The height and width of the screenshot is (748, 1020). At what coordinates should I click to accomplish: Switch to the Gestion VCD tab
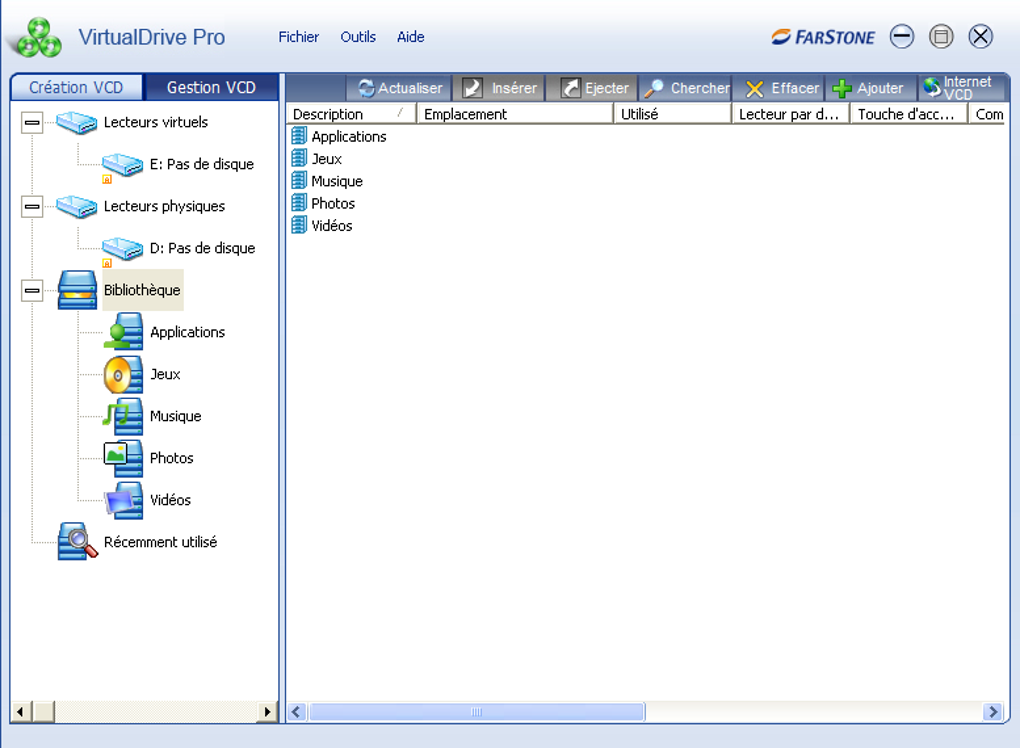[x=211, y=87]
